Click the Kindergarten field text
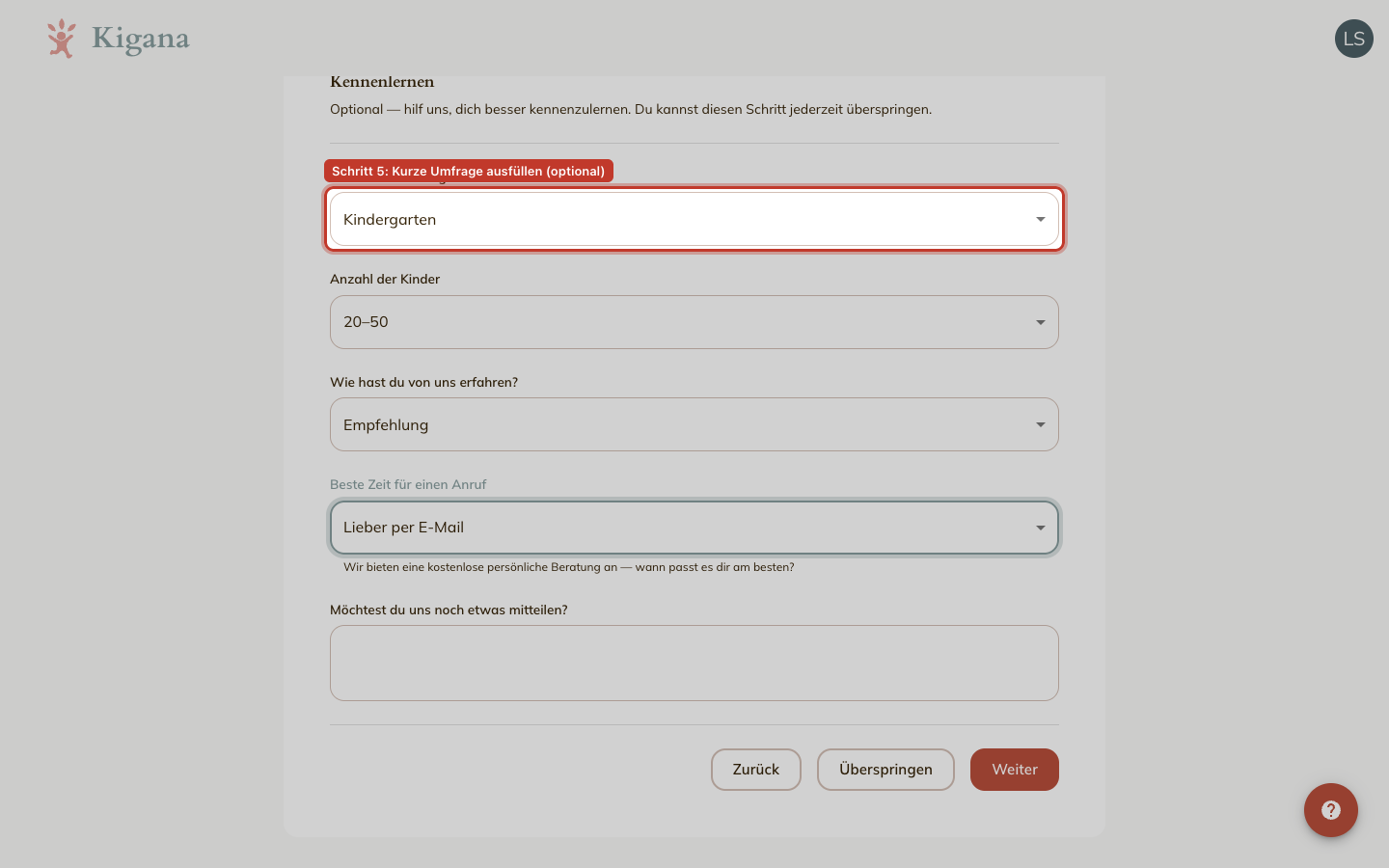1389x868 pixels. (x=390, y=219)
